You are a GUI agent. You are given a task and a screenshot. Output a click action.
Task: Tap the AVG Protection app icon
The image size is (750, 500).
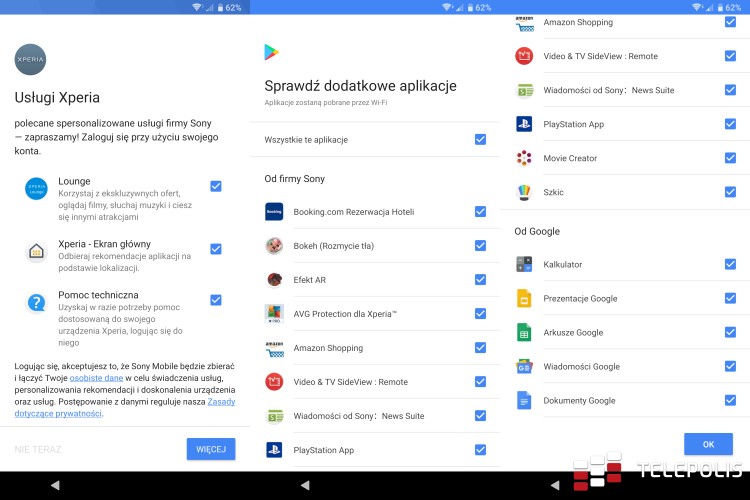coord(274,314)
